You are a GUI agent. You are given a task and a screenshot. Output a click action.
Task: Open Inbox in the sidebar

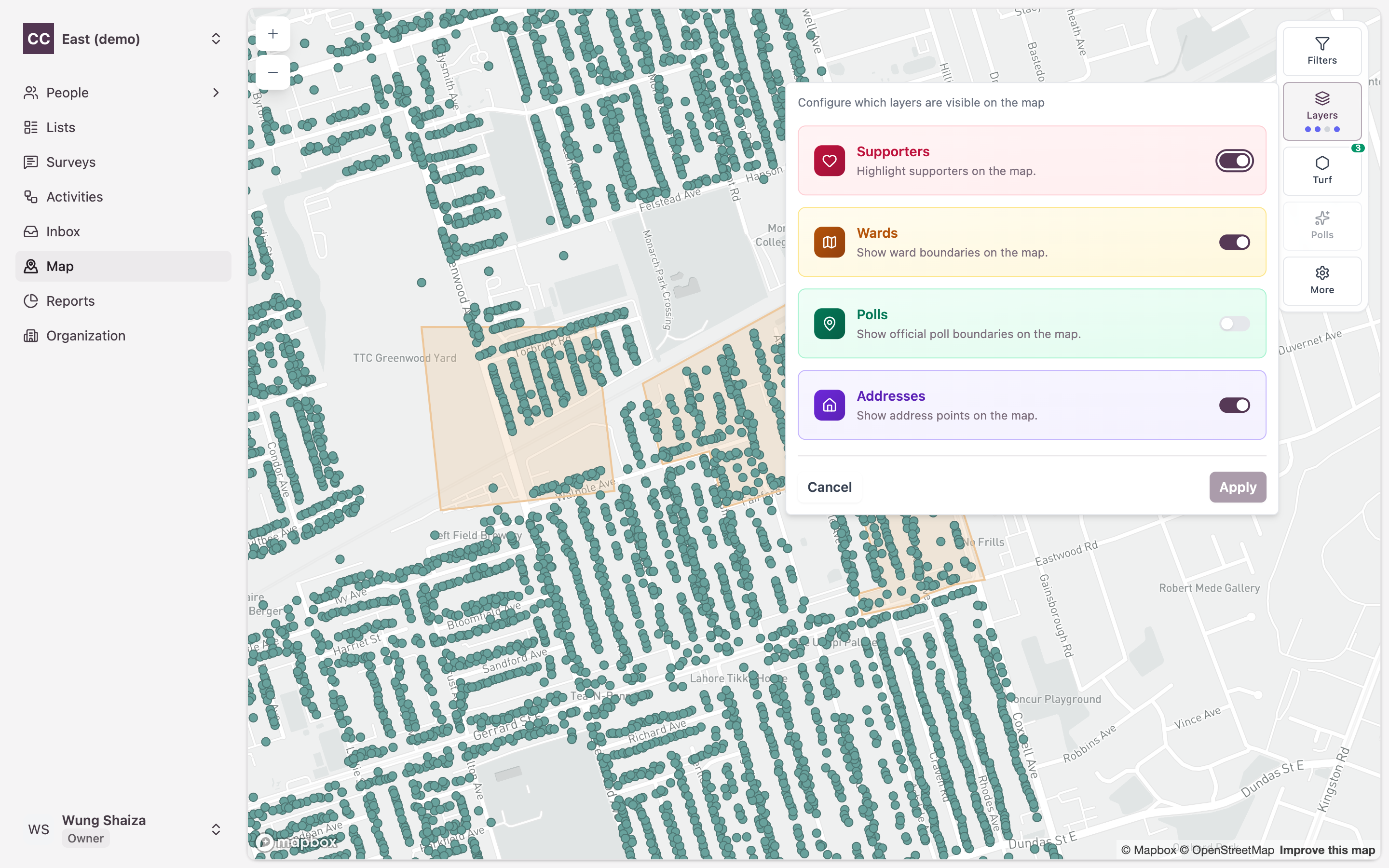[x=123, y=231]
